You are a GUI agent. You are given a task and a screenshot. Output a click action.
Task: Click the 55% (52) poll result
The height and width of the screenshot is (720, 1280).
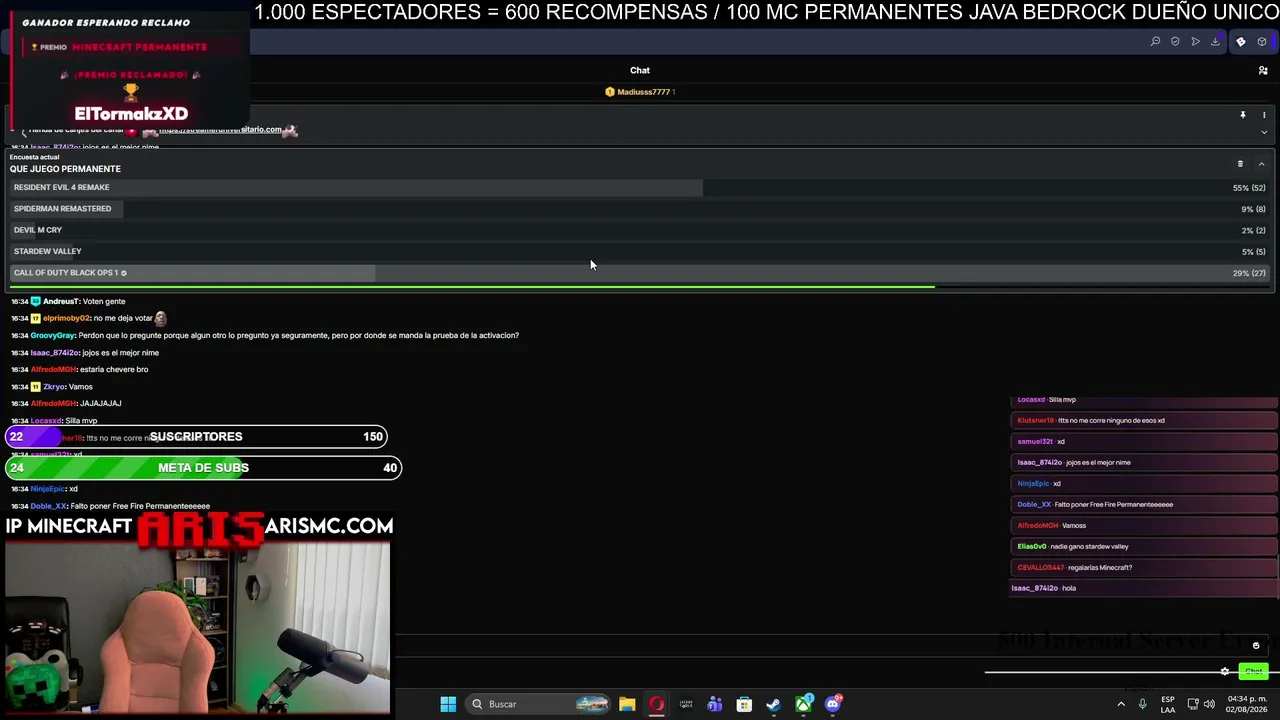(x=1249, y=188)
